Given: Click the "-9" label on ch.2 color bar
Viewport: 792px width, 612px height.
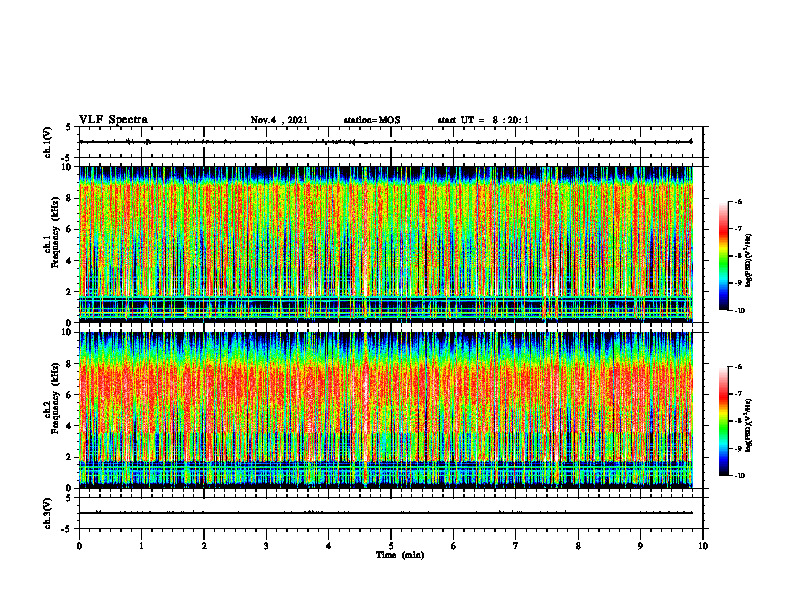Looking at the screenshot, I should click(x=738, y=448).
